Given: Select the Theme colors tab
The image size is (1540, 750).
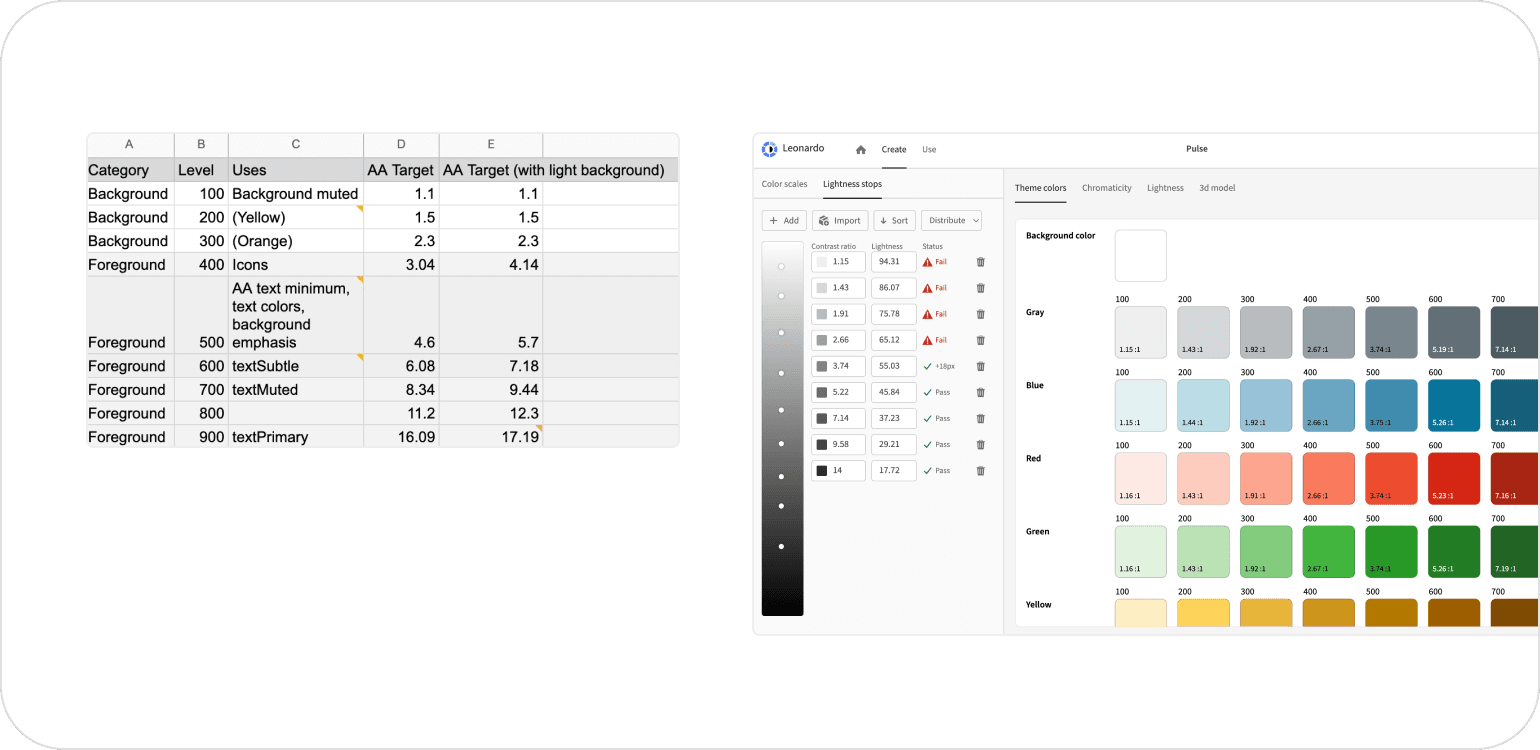Looking at the screenshot, I should 1040,188.
